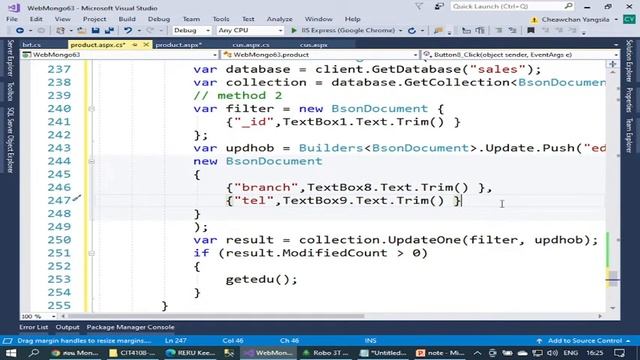Screen dimensions: 640x360
Task: Open the File menu
Action: coord(12,19)
